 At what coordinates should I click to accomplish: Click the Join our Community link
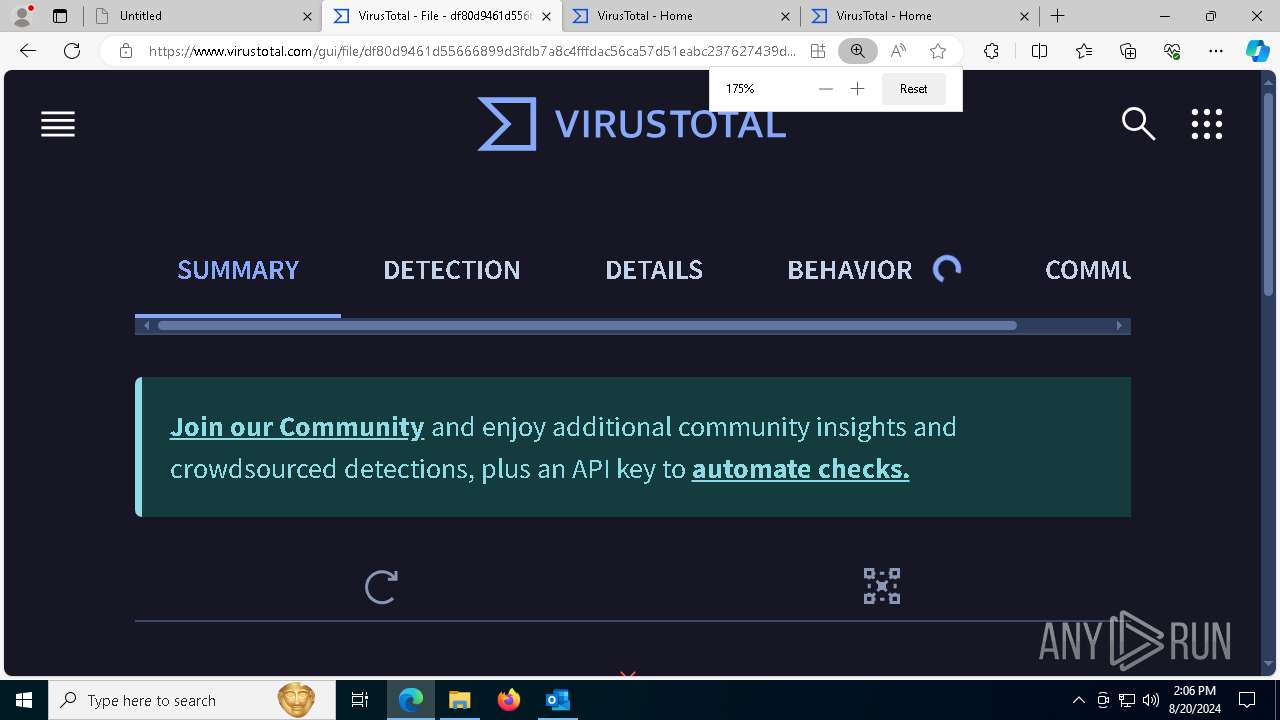point(297,427)
